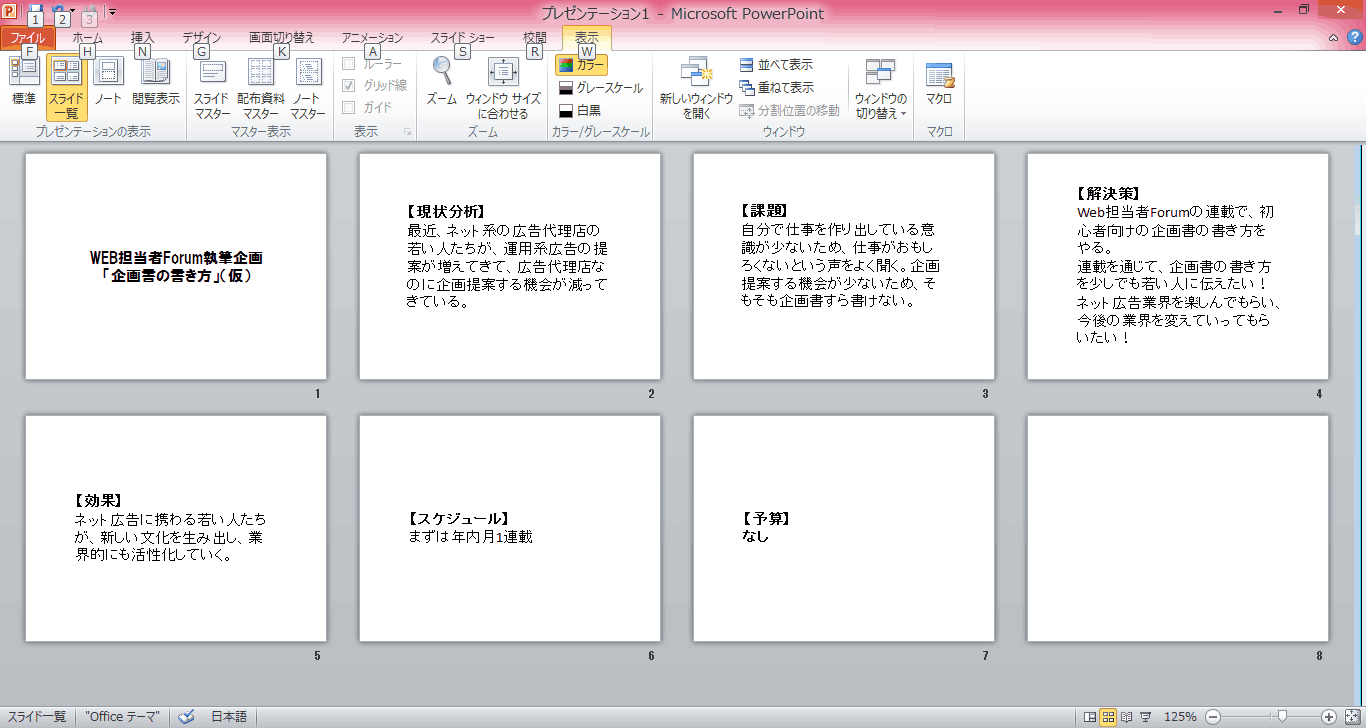Switch to 標準 (Normal) view in the ribbon

pyautogui.click(x=23, y=80)
